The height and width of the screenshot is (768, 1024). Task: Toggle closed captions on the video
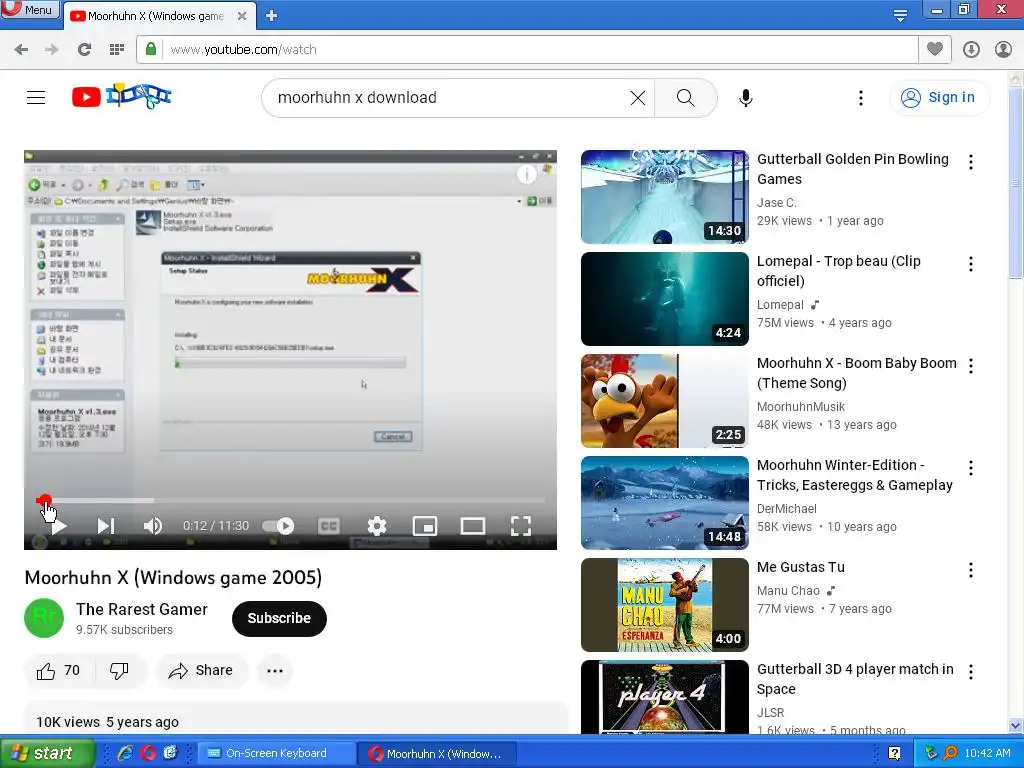click(x=328, y=526)
